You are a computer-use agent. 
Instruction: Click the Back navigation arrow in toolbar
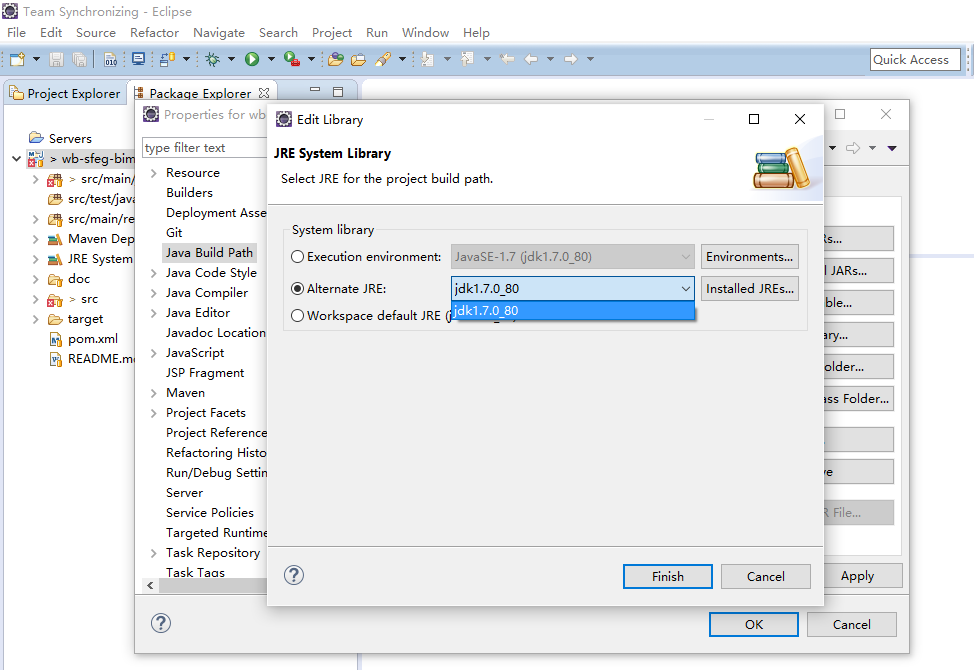530,59
